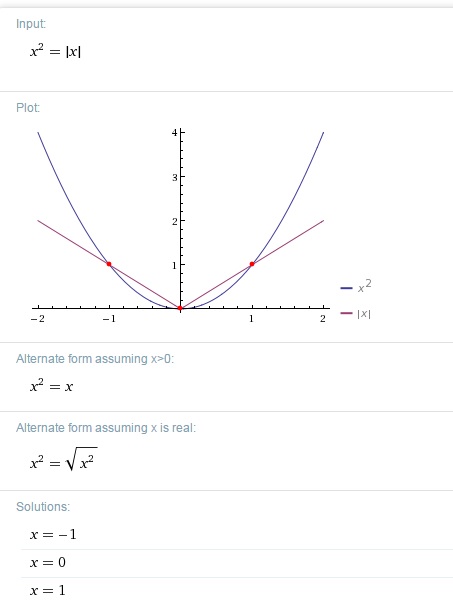
Task: Click the red intersection point at x = 1
Action: (x=252, y=264)
